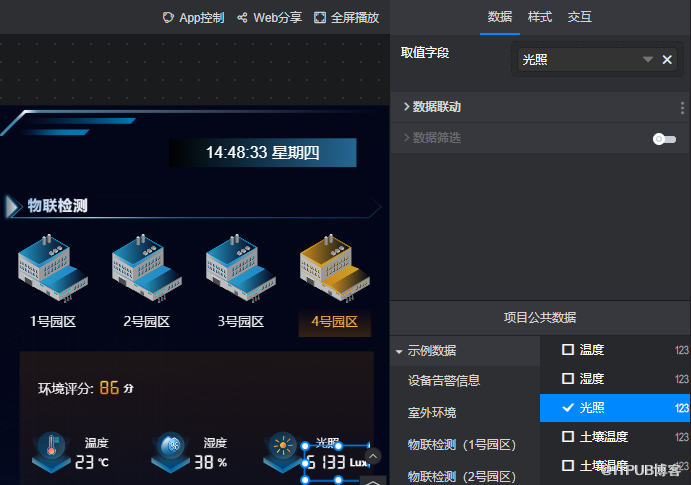
Task: Switch to the 样式 tab
Action: [540, 17]
